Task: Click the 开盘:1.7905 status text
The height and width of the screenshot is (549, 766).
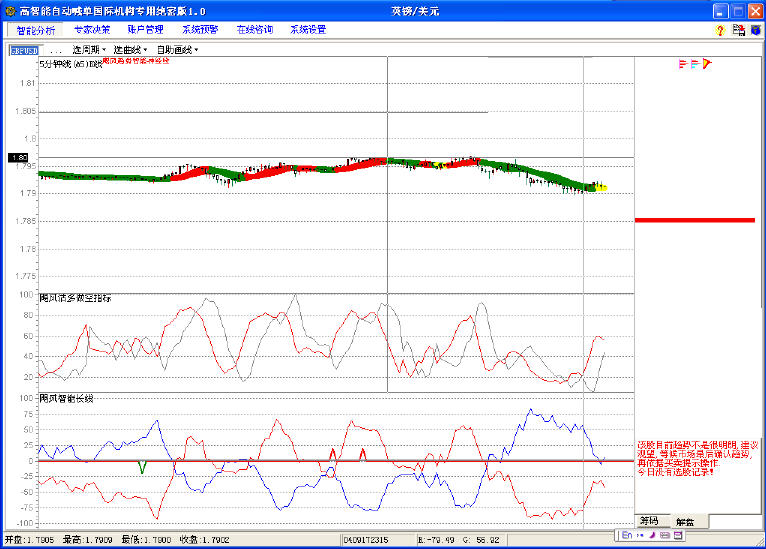Action: click(x=29, y=540)
